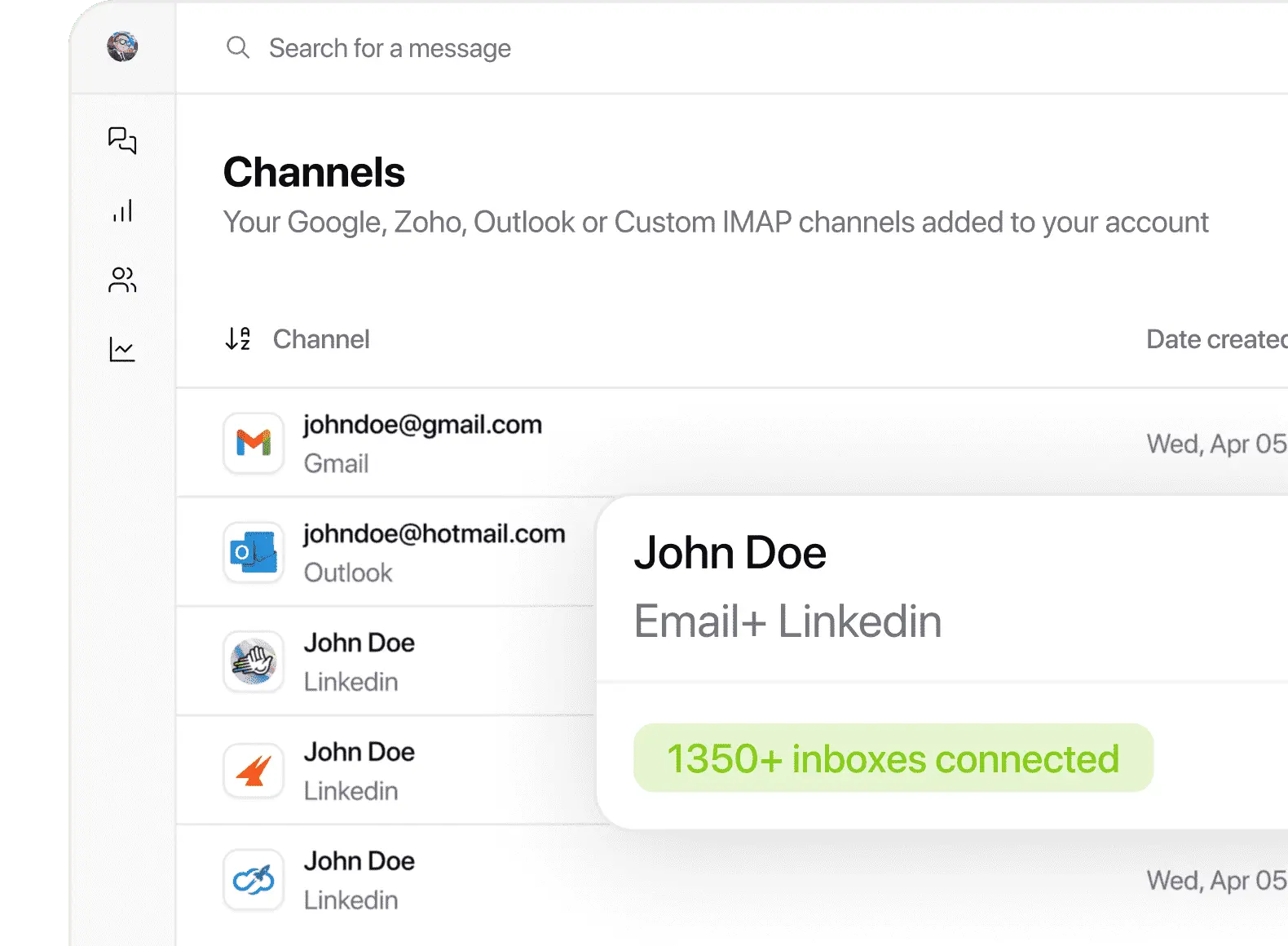Screen dimensions: 1288x946
Task: Open the contacts people icon
Action: (x=122, y=280)
